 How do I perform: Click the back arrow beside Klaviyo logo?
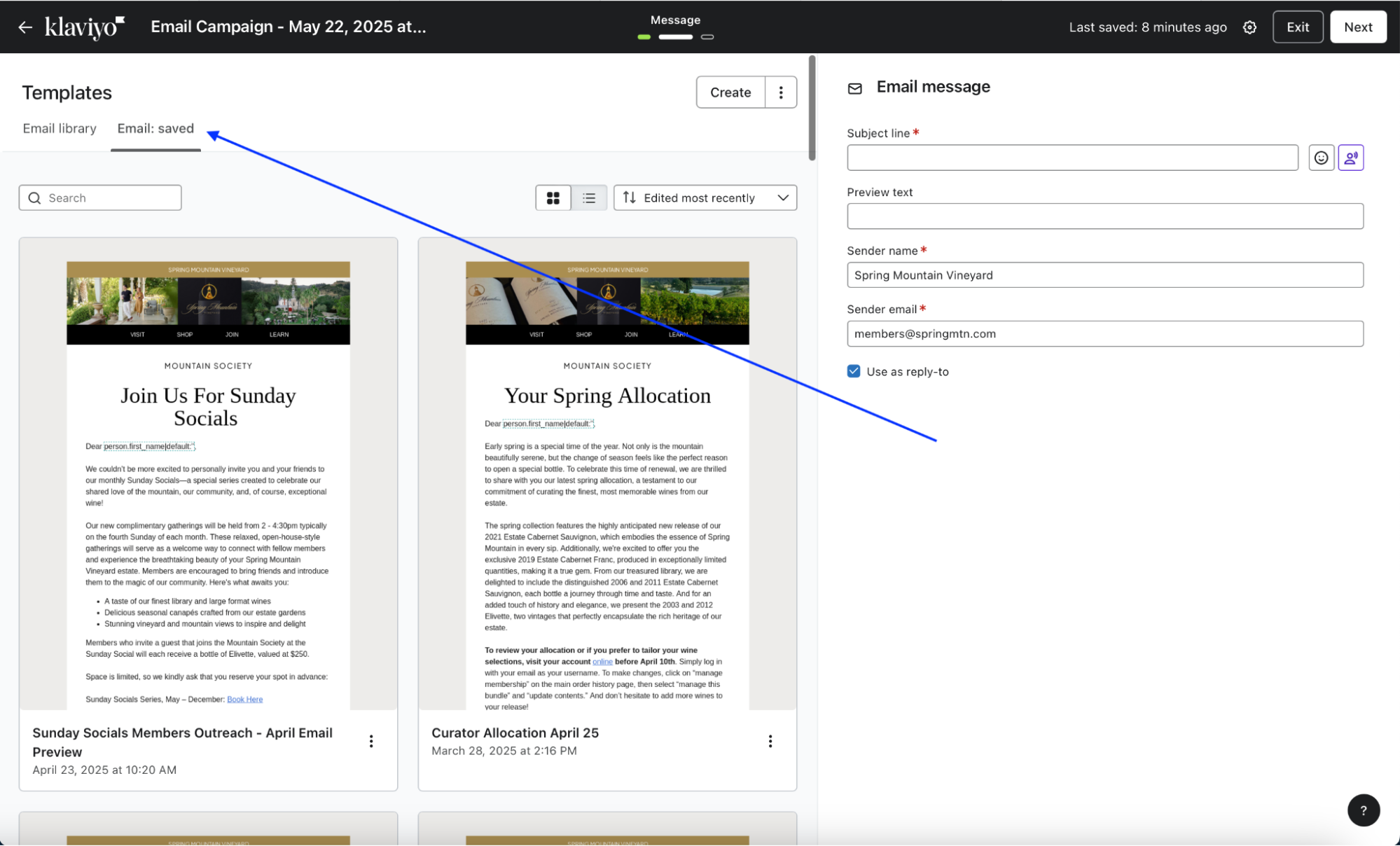point(25,27)
